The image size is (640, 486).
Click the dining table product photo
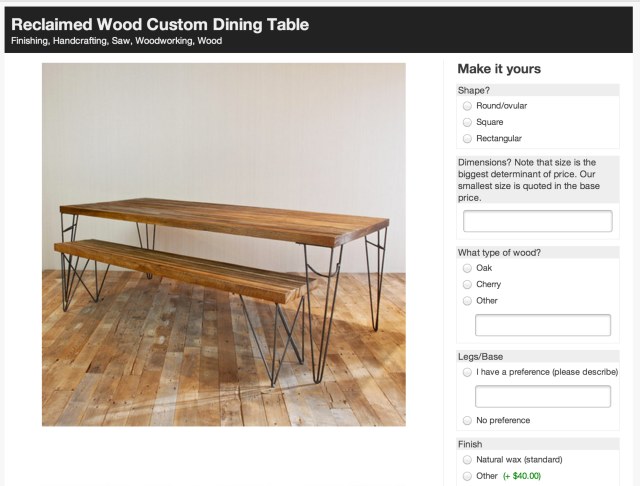coord(224,245)
